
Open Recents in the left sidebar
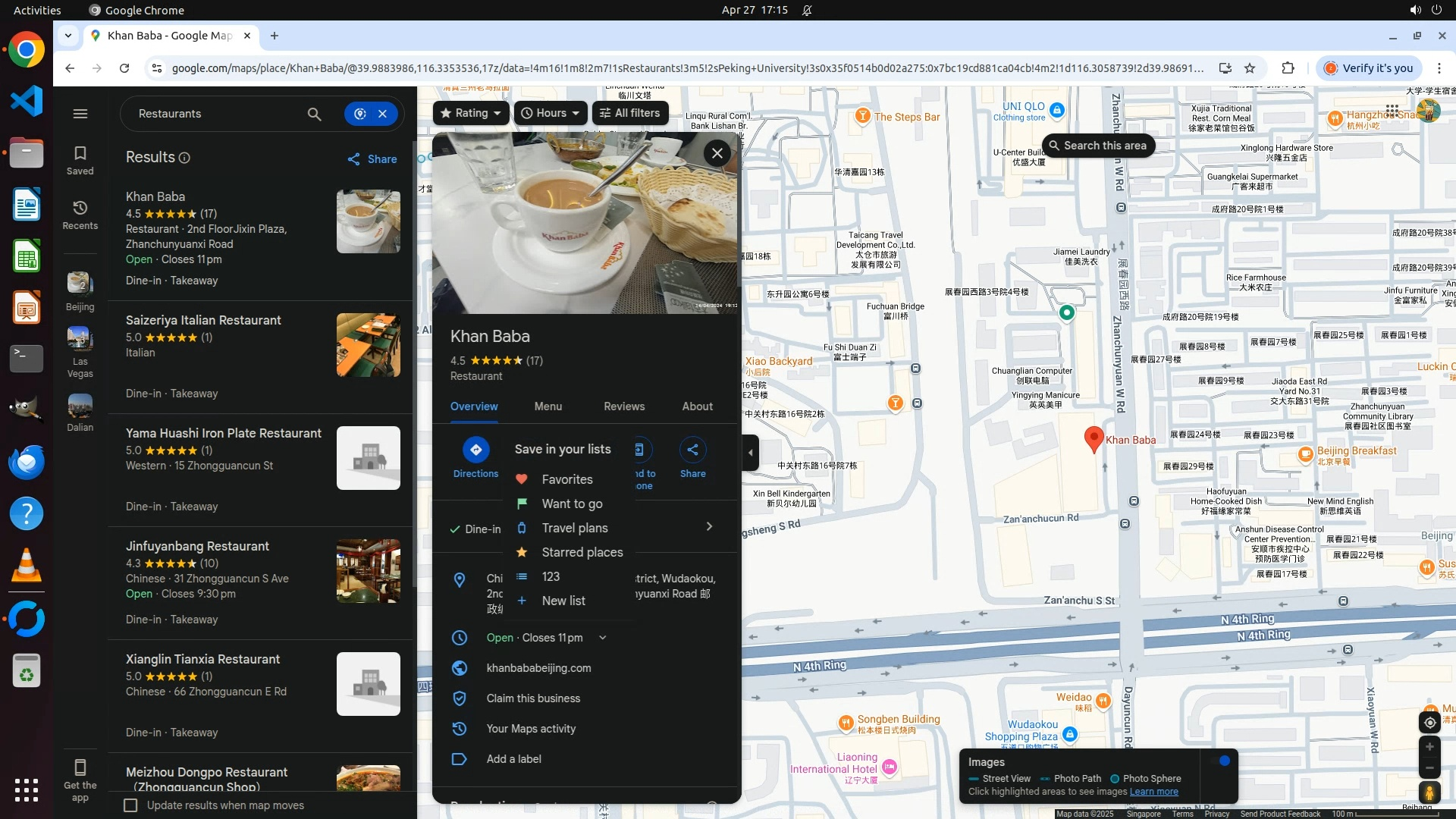tap(80, 215)
